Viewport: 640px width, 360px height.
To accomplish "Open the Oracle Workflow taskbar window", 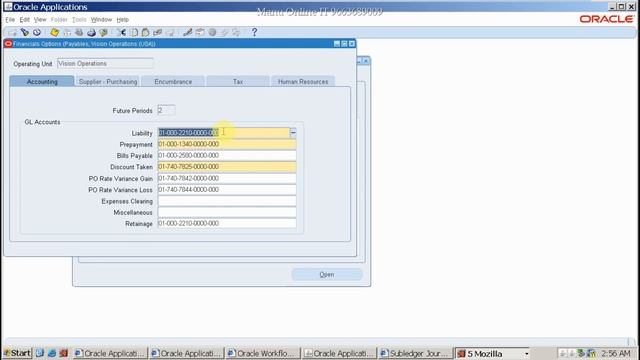I will (x=263, y=353).
